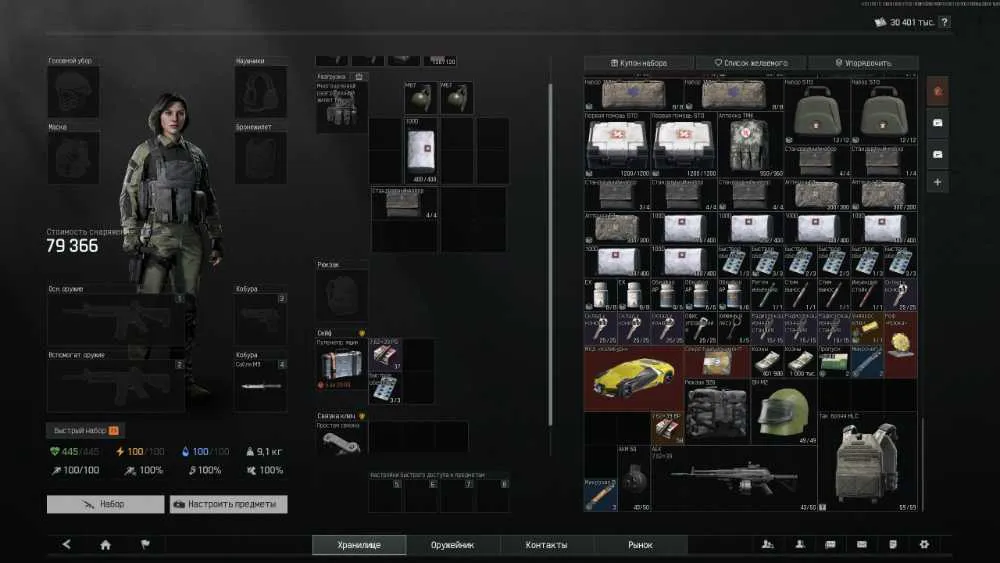Select the drum magazine item 40/50
Screen dimensions: 1000x563
(634, 478)
